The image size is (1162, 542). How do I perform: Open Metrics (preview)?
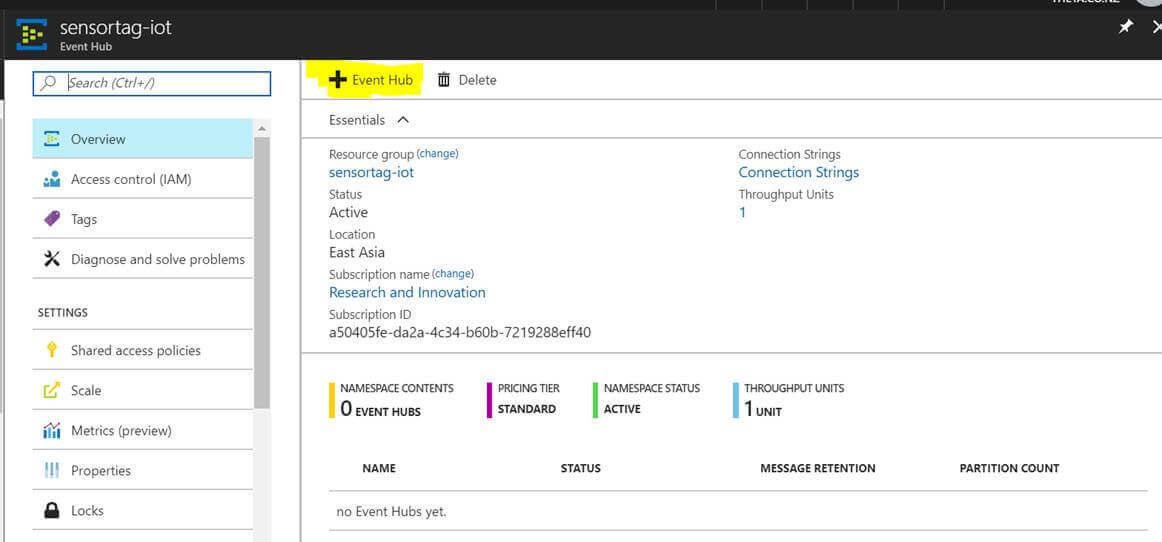[x=142, y=430]
